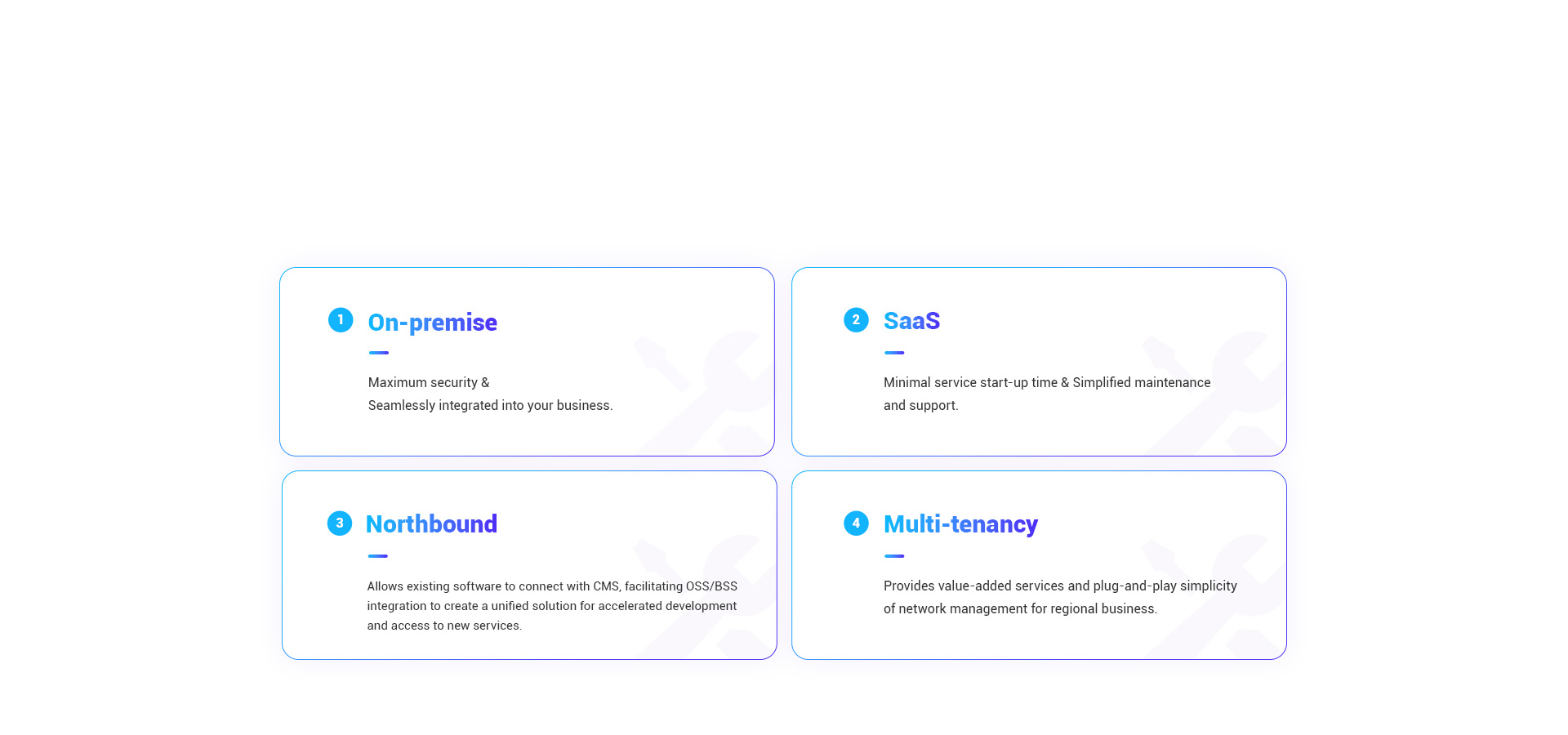Click the number 4 circle badge
This screenshot has width=1568, height=735.
point(856,523)
